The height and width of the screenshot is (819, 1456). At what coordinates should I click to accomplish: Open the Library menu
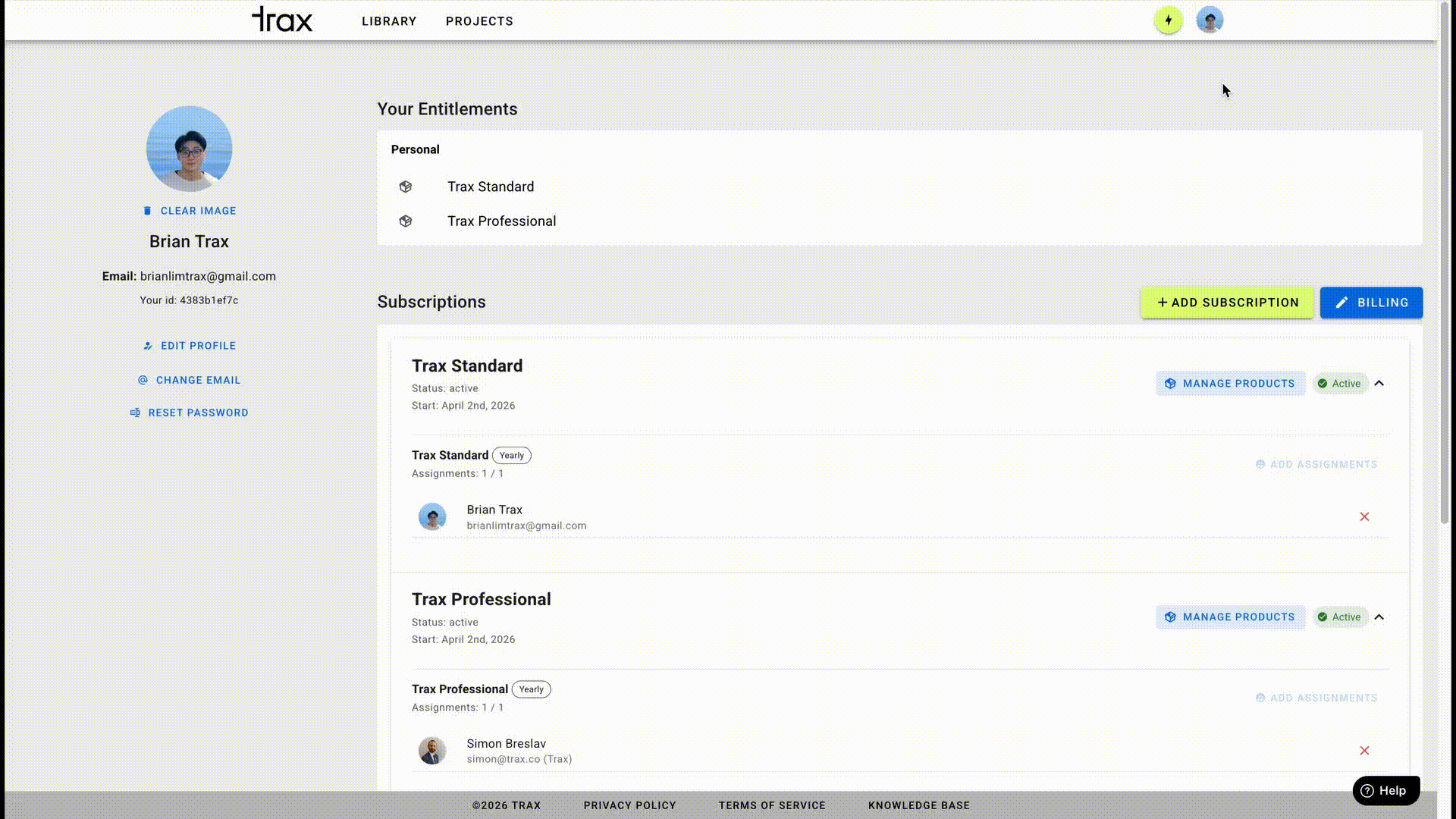(389, 21)
